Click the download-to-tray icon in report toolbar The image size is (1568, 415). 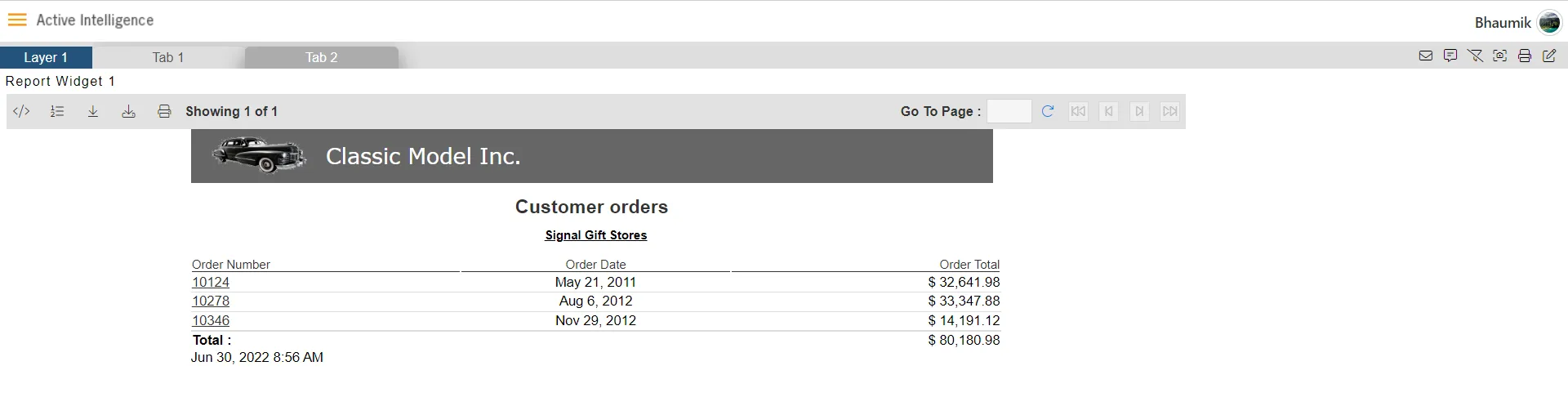click(x=128, y=111)
